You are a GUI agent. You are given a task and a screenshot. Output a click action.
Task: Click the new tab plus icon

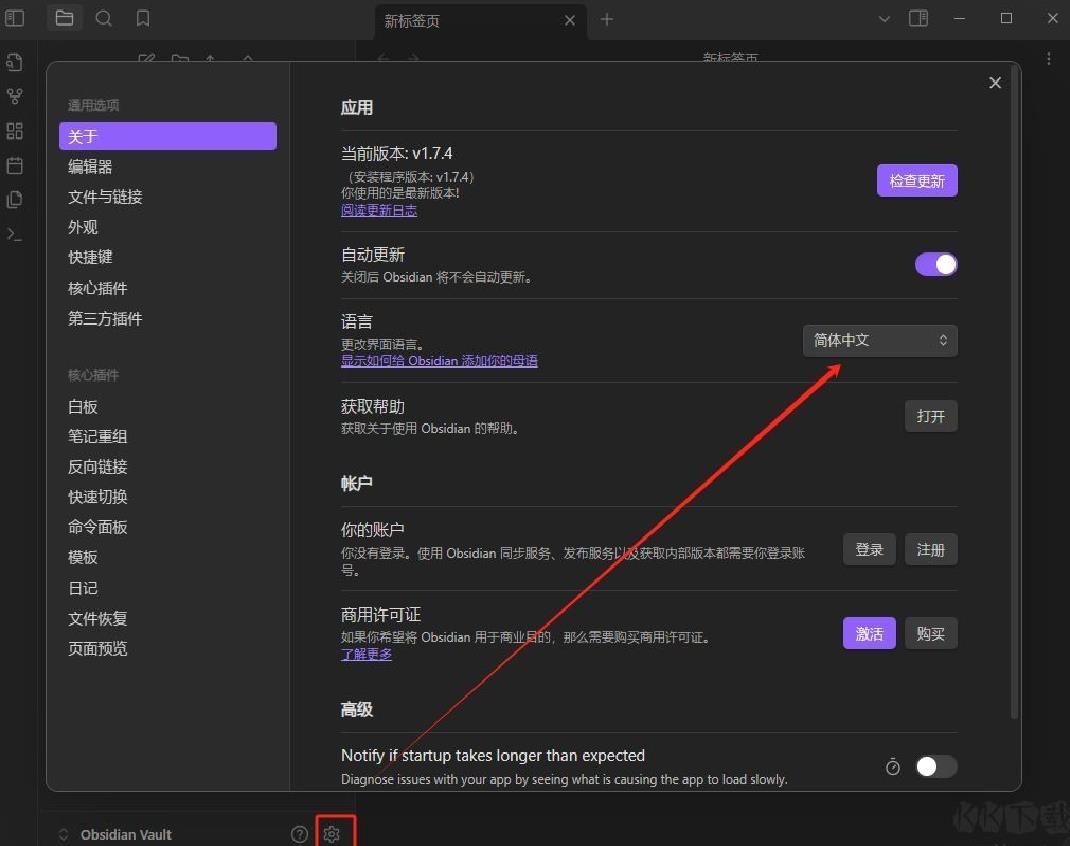pos(607,20)
